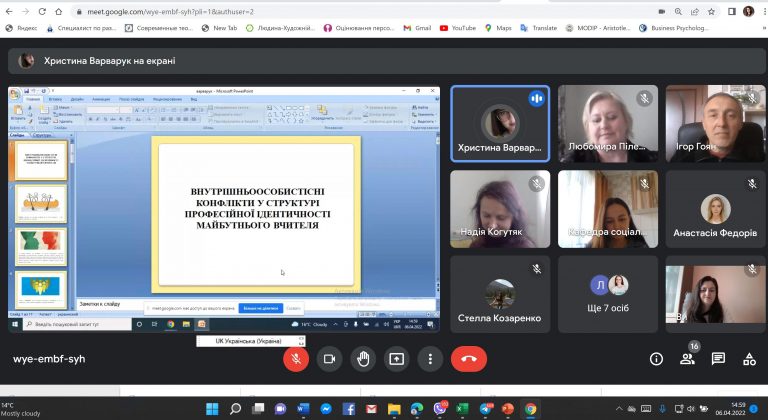
Task: Open the Activities panel icon
Action: (749, 359)
